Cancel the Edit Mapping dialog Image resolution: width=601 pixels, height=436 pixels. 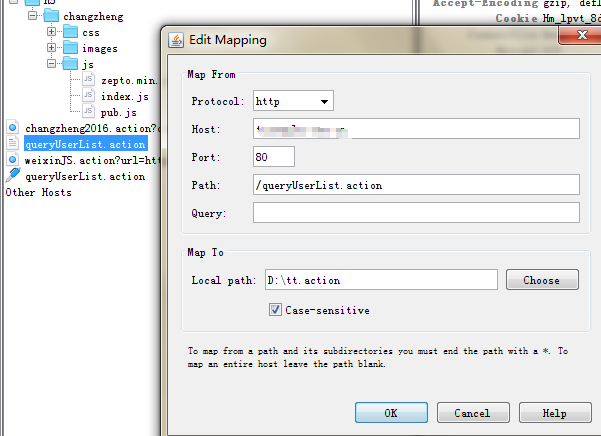[x=473, y=413]
